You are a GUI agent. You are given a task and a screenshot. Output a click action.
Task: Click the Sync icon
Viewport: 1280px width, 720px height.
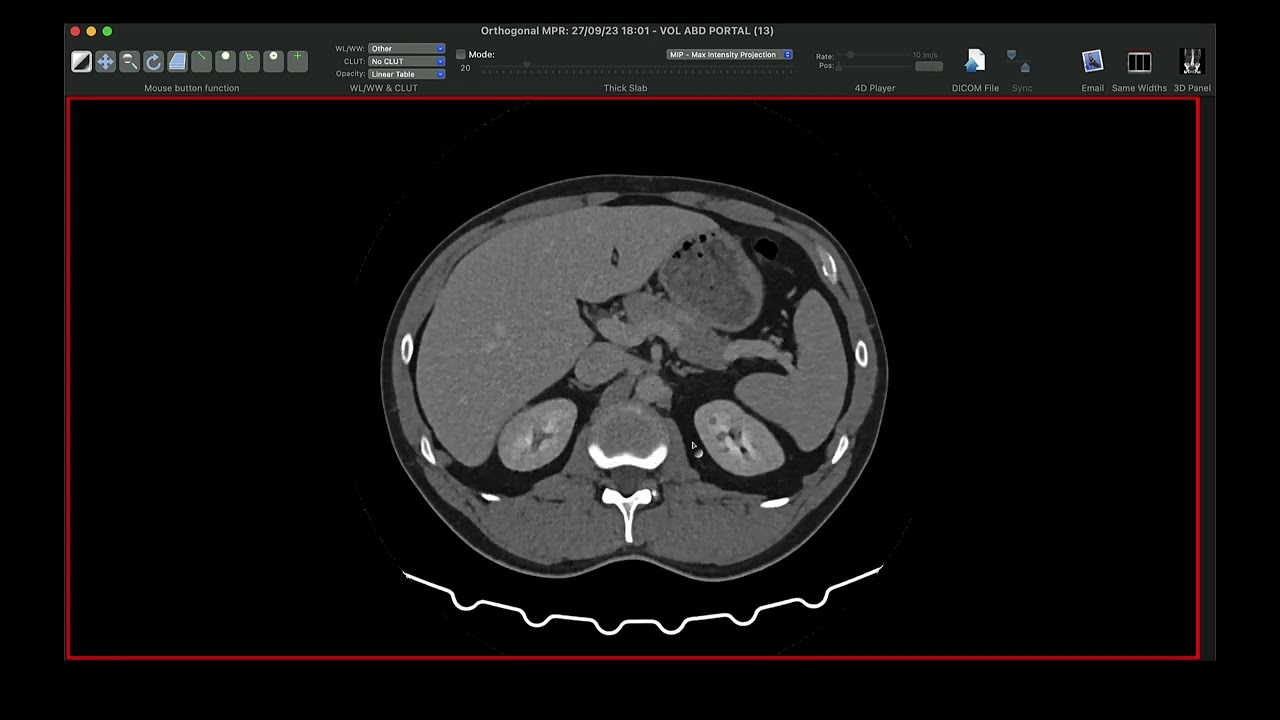pyautogui.click(x=1018, y=62)
